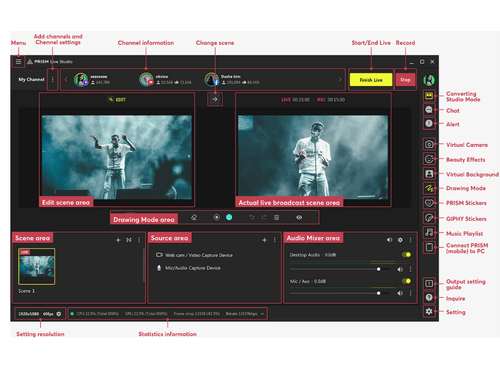Click the 1920x1080 resolution text

29,314
